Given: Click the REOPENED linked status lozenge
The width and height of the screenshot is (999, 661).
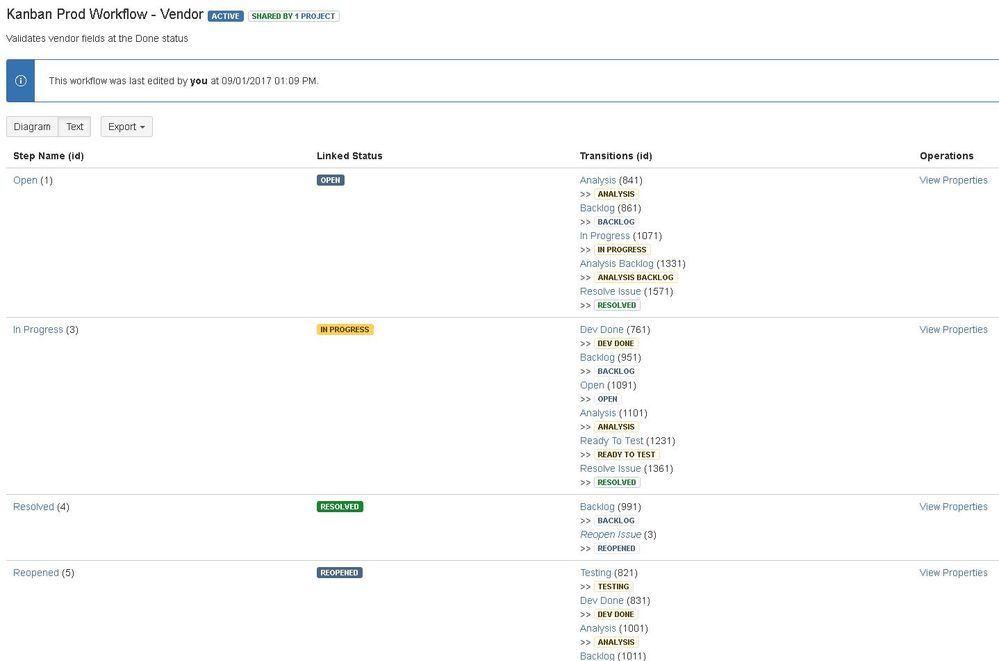Looking at the screenshot, I should click(x=340, y=573).
